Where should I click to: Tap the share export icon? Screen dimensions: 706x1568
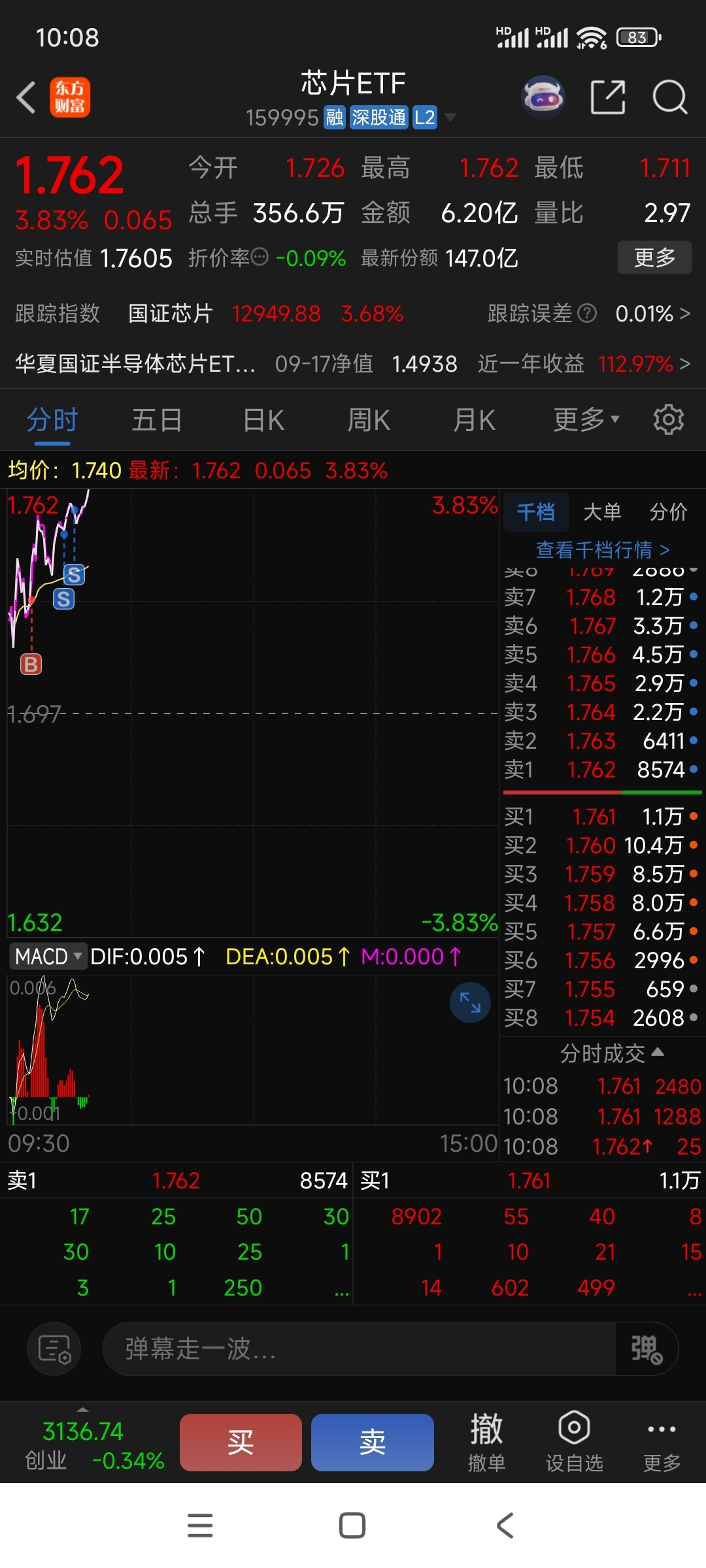(608, 97)
